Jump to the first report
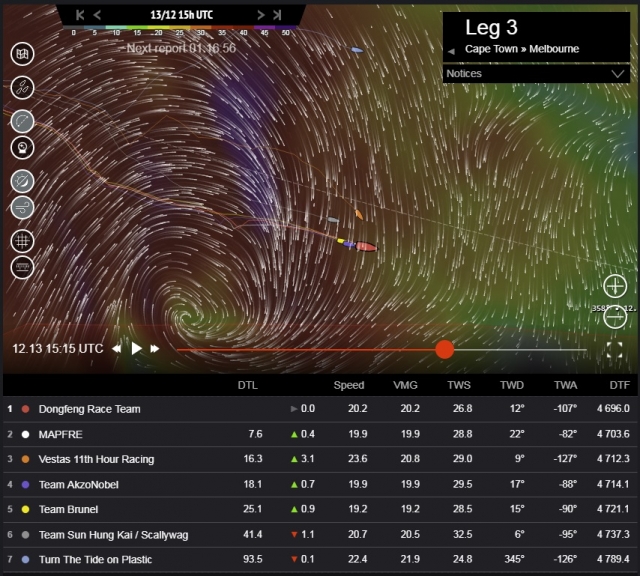The image size is (640, 576). click(80, 15)
